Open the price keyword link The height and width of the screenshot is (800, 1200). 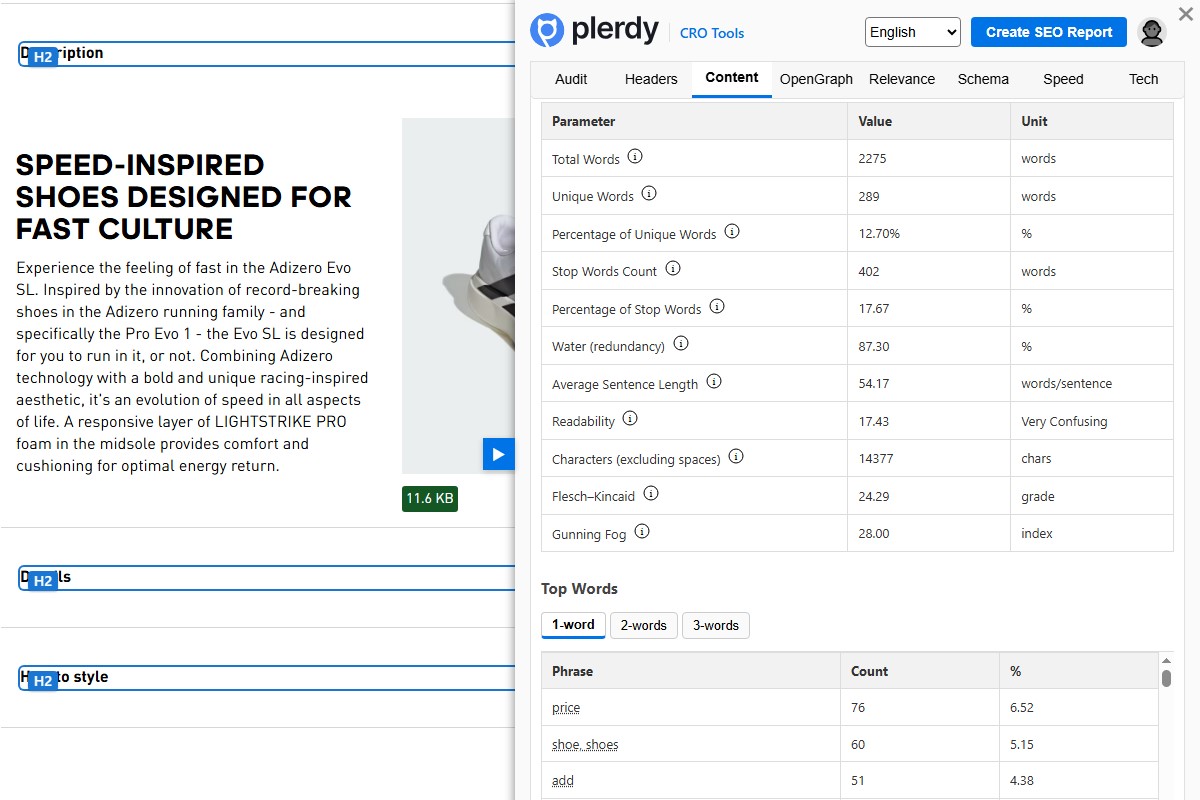click(565, 707)
